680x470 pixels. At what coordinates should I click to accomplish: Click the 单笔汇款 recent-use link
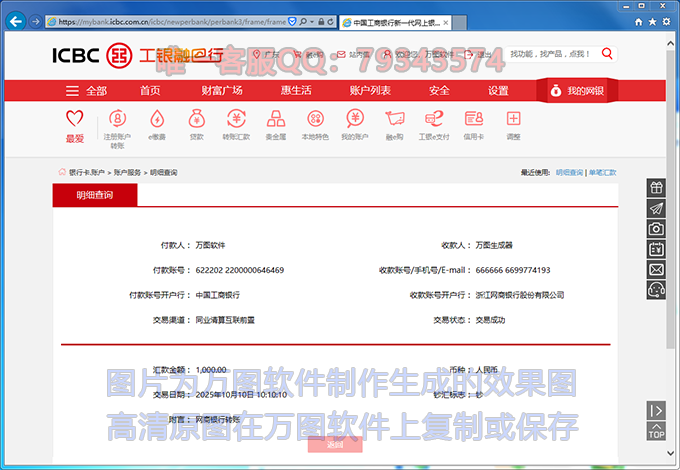pos(602,173)
